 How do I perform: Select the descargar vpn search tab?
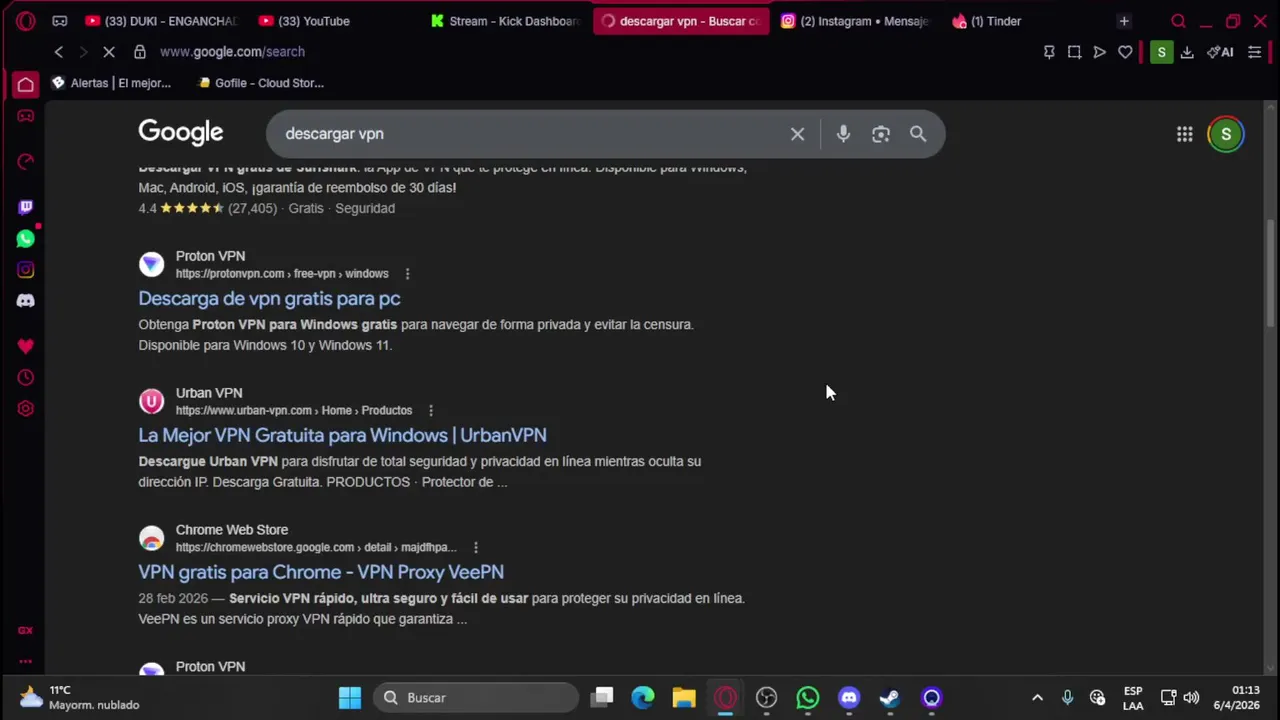[x=680, y=21]
